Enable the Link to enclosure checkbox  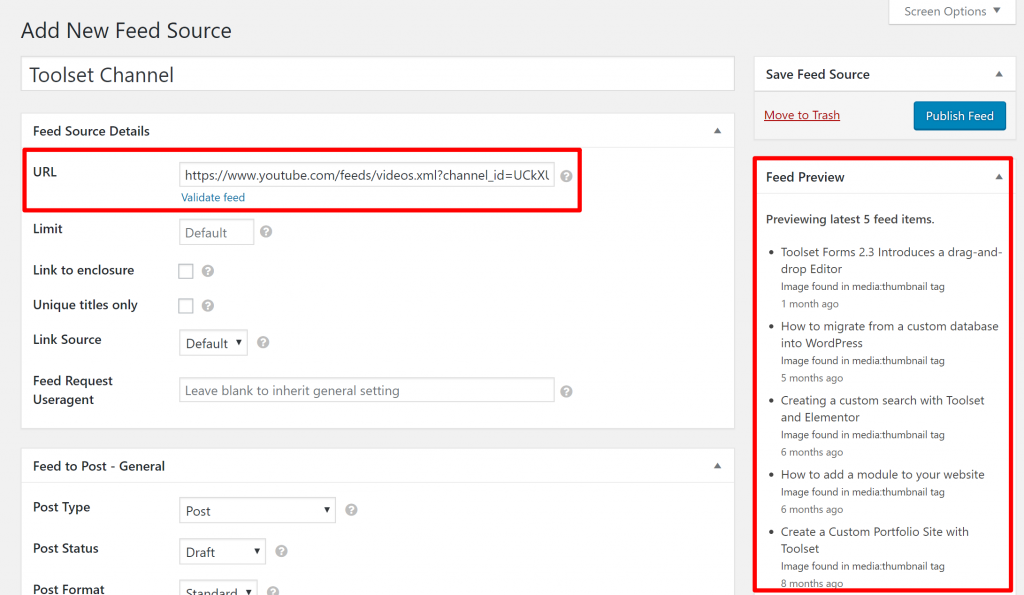point(185,271)
